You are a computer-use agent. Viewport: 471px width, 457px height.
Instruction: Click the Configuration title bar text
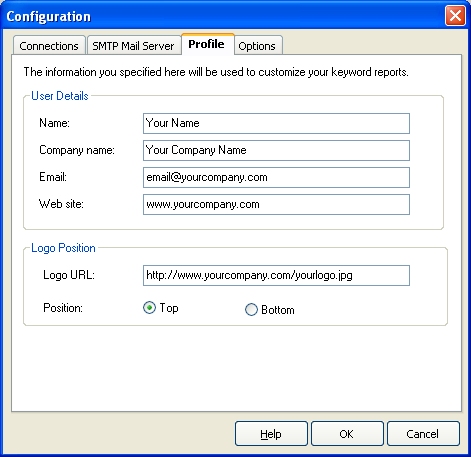point(49,17)
